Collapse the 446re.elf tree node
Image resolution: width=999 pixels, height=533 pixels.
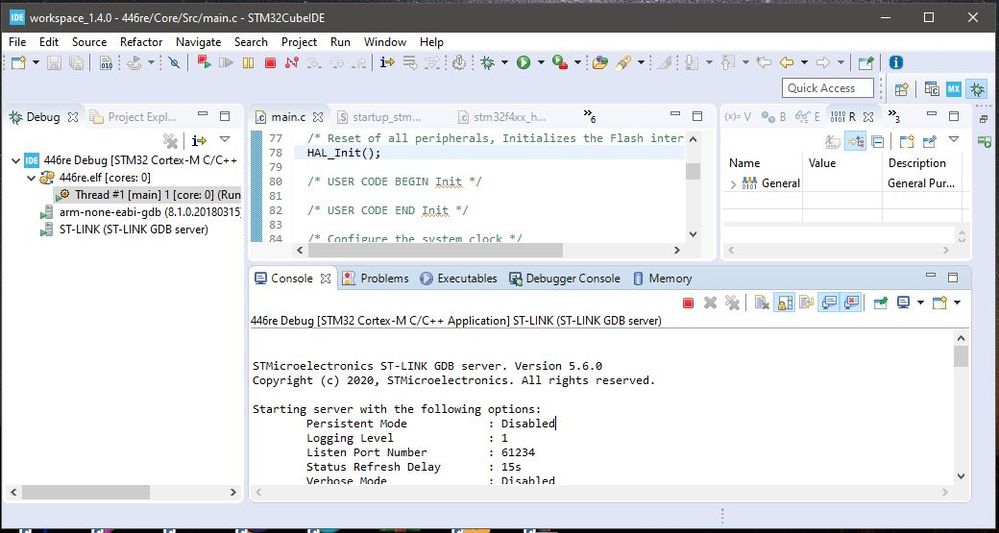[x=31, y=178]
